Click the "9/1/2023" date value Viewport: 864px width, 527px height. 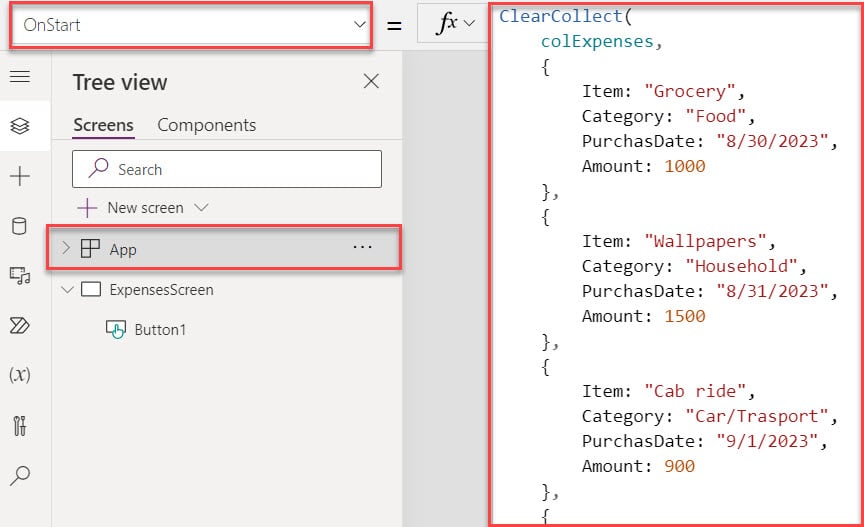(768, 441)
